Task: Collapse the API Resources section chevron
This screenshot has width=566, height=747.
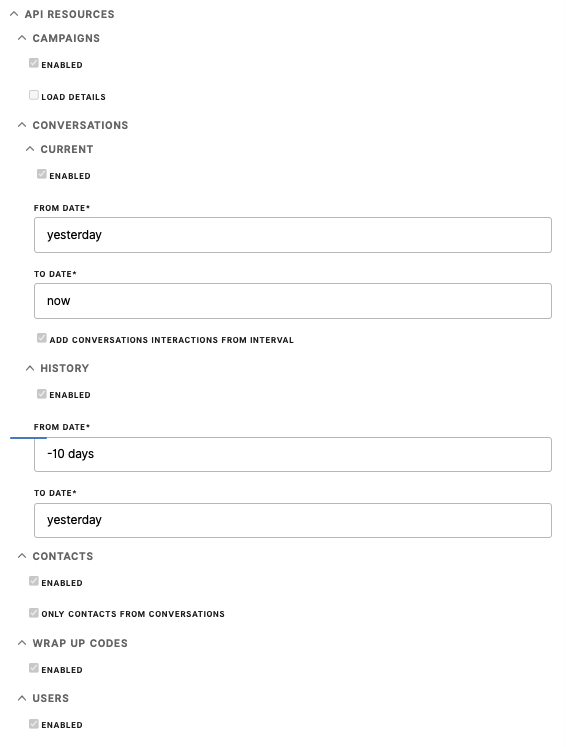Action: [14, 14]
